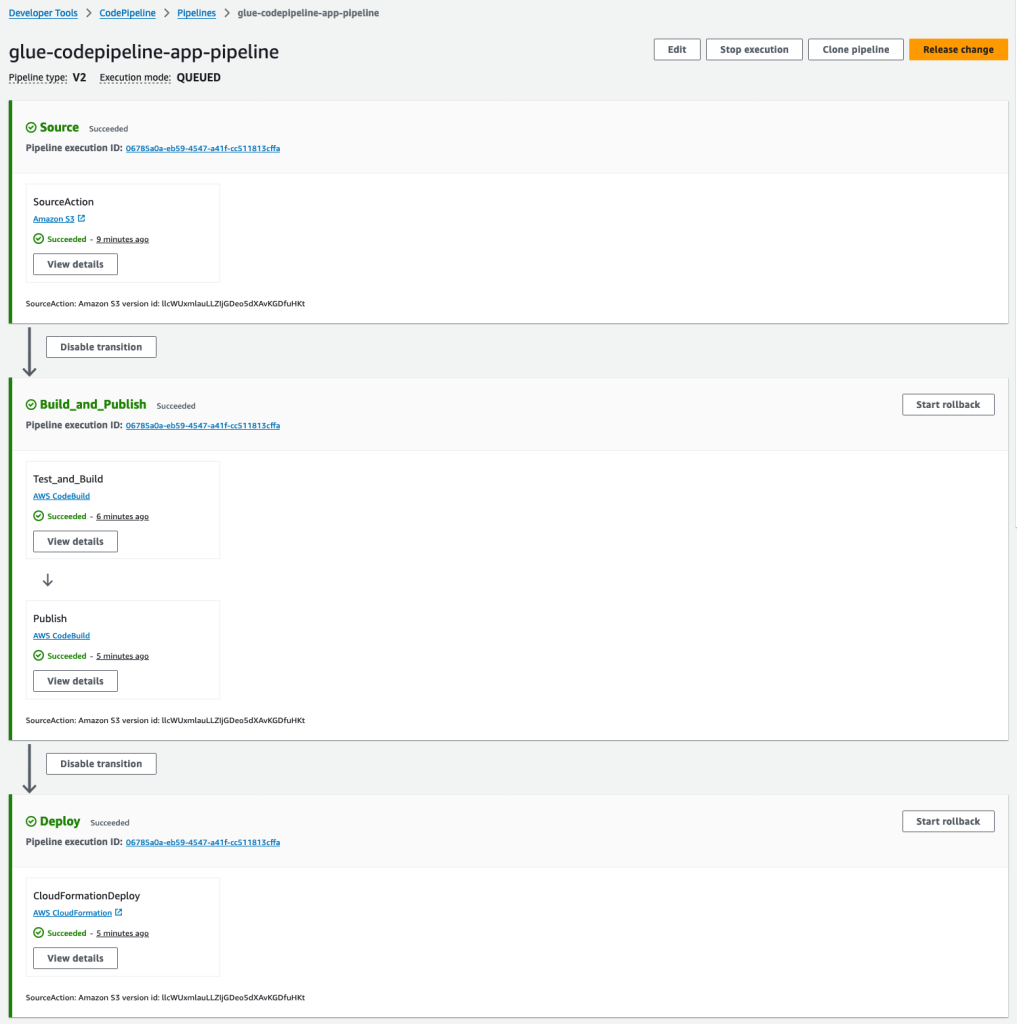The image size is (1017, 1024).
Task: Open the pipeline execution ID link in Source stage
Action: [x=201, y=146]
